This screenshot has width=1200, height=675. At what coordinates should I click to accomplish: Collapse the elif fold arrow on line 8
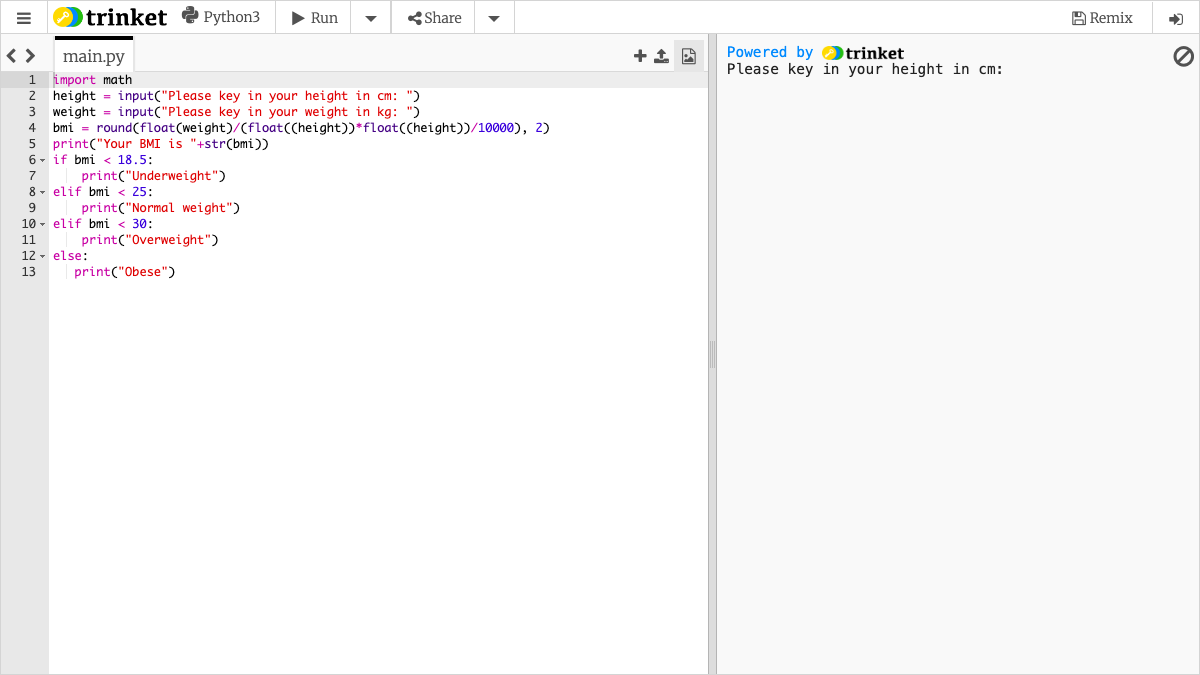[43, 192]
